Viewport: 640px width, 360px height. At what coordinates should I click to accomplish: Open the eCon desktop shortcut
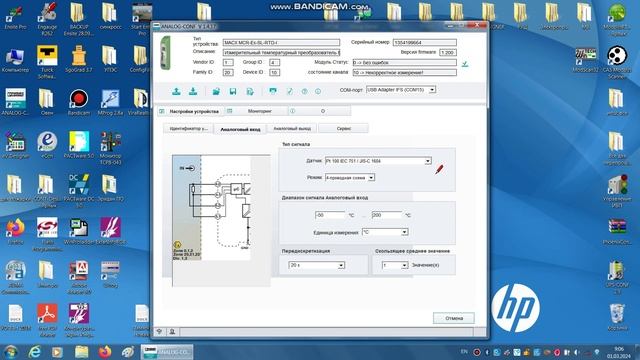47,145
